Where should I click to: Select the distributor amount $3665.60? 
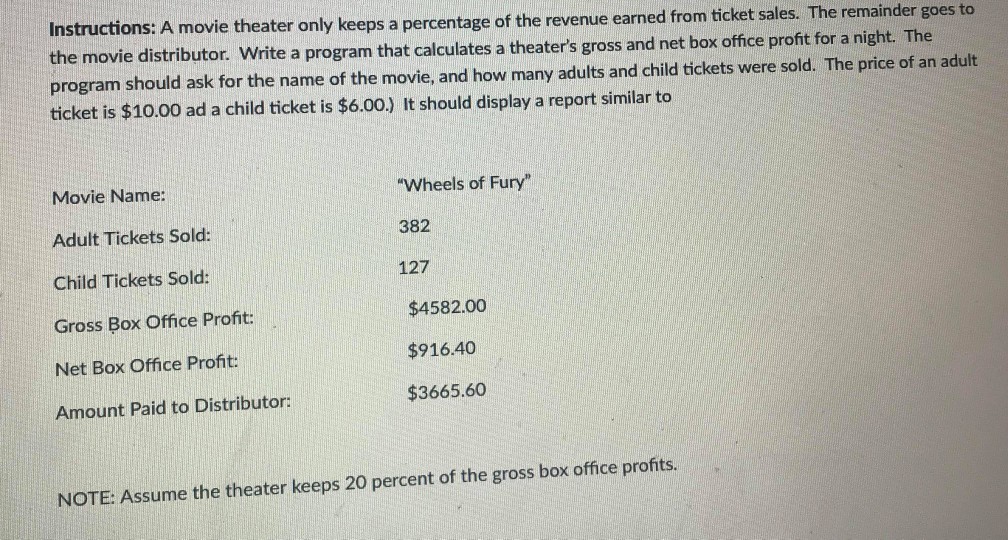tap(447, 391)
